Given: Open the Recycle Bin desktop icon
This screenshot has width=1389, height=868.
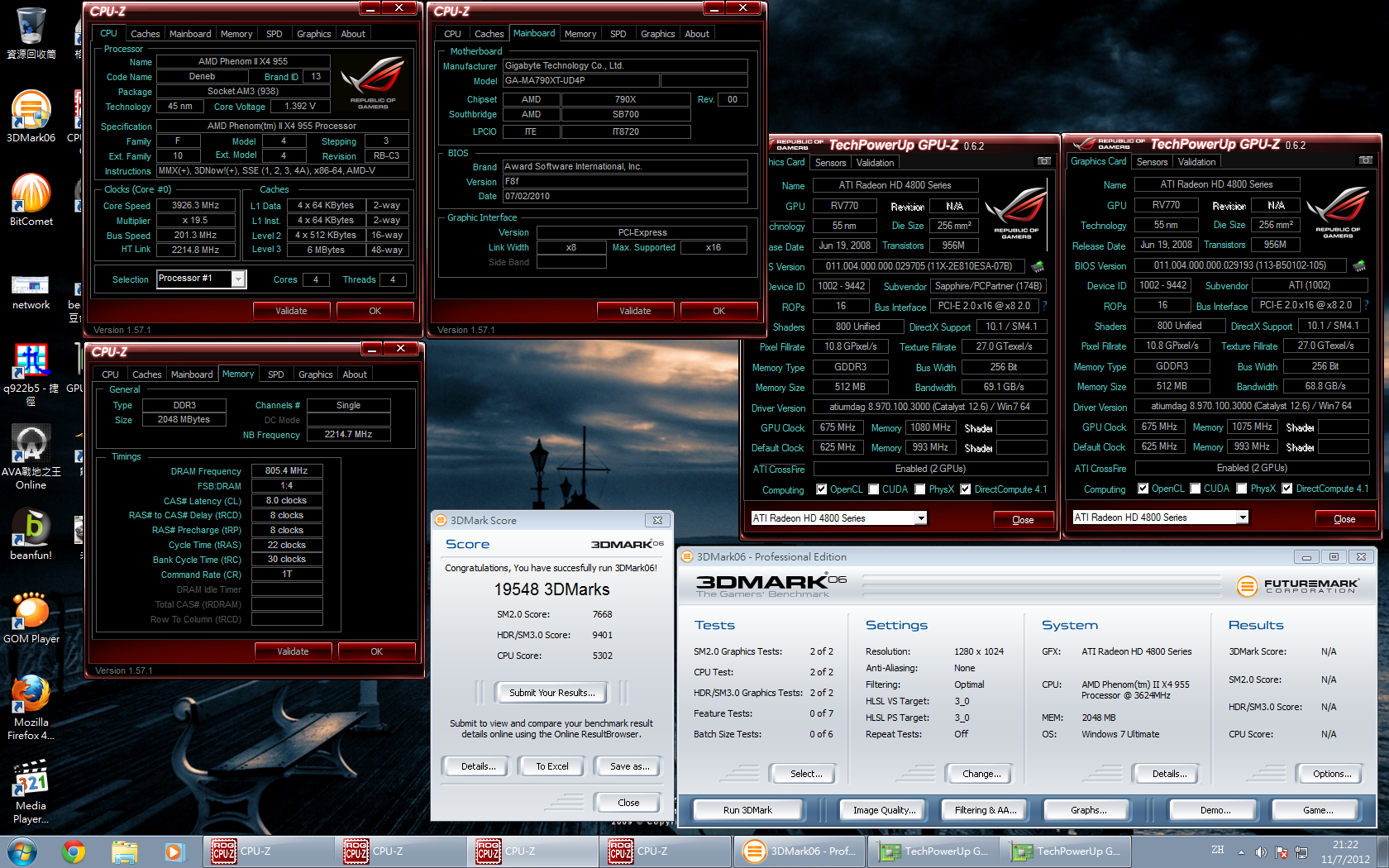Looking at the screenshot, I should pos(31,33).
